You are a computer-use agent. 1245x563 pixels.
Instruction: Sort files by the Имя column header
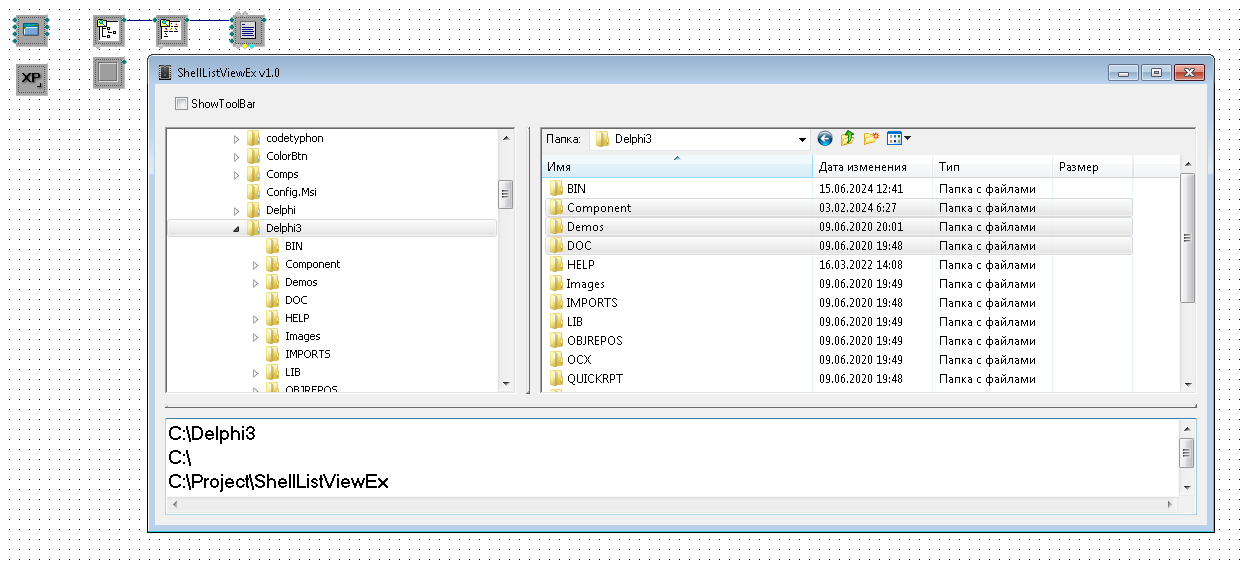(x=678, y=168)
